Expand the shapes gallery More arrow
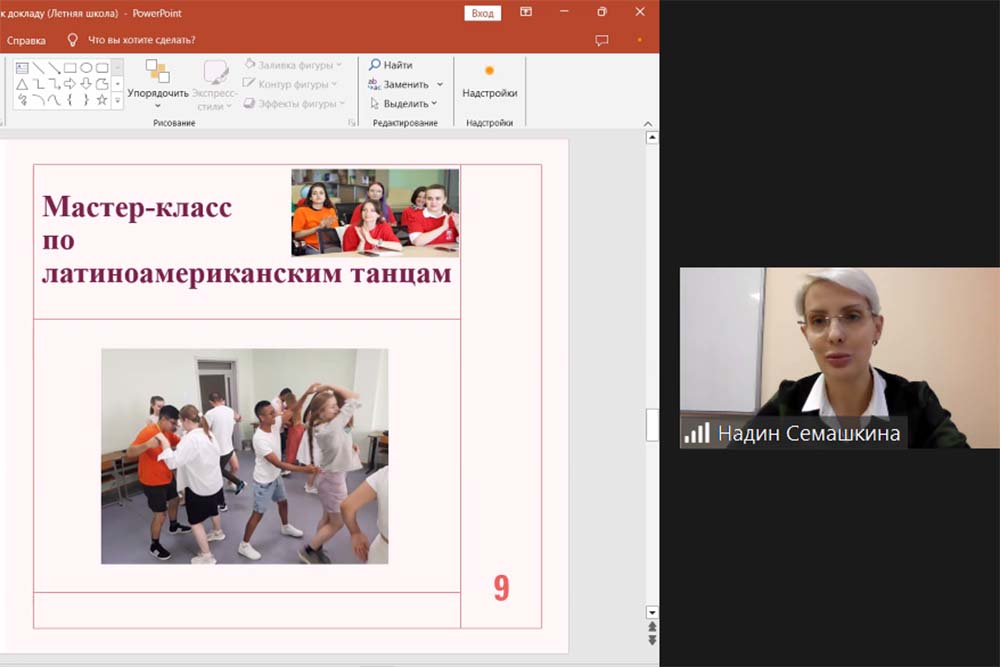This screenshot has height=667, width=1000. 117,100
